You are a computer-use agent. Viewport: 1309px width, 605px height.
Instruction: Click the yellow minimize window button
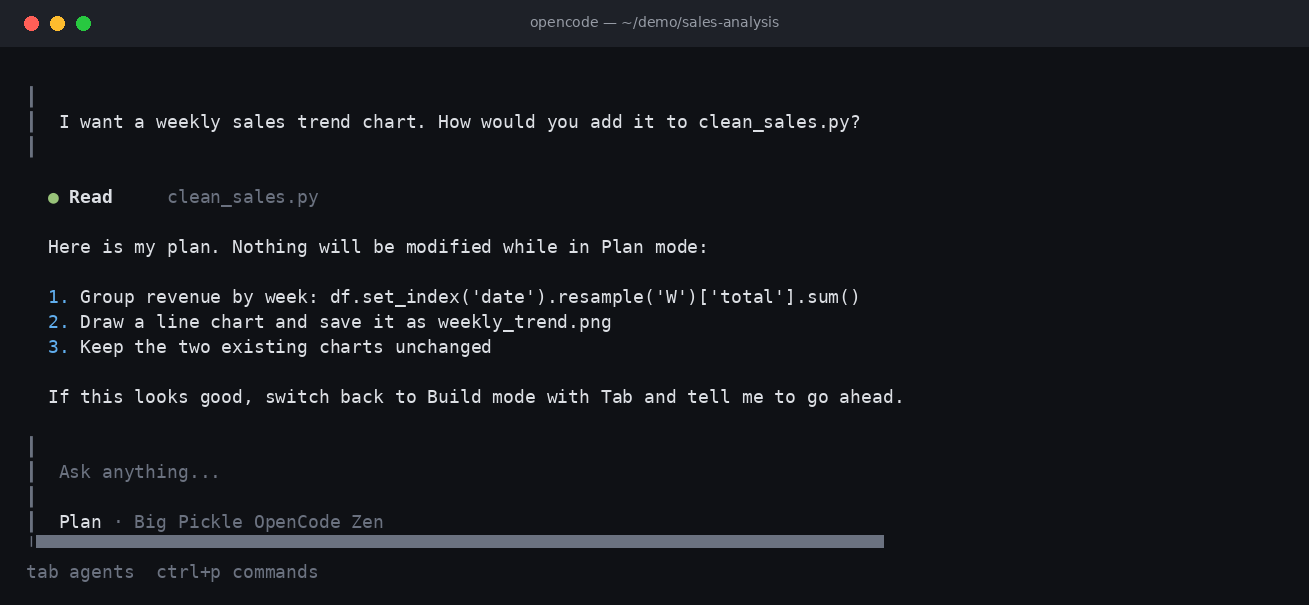click(x=58, y=23)
